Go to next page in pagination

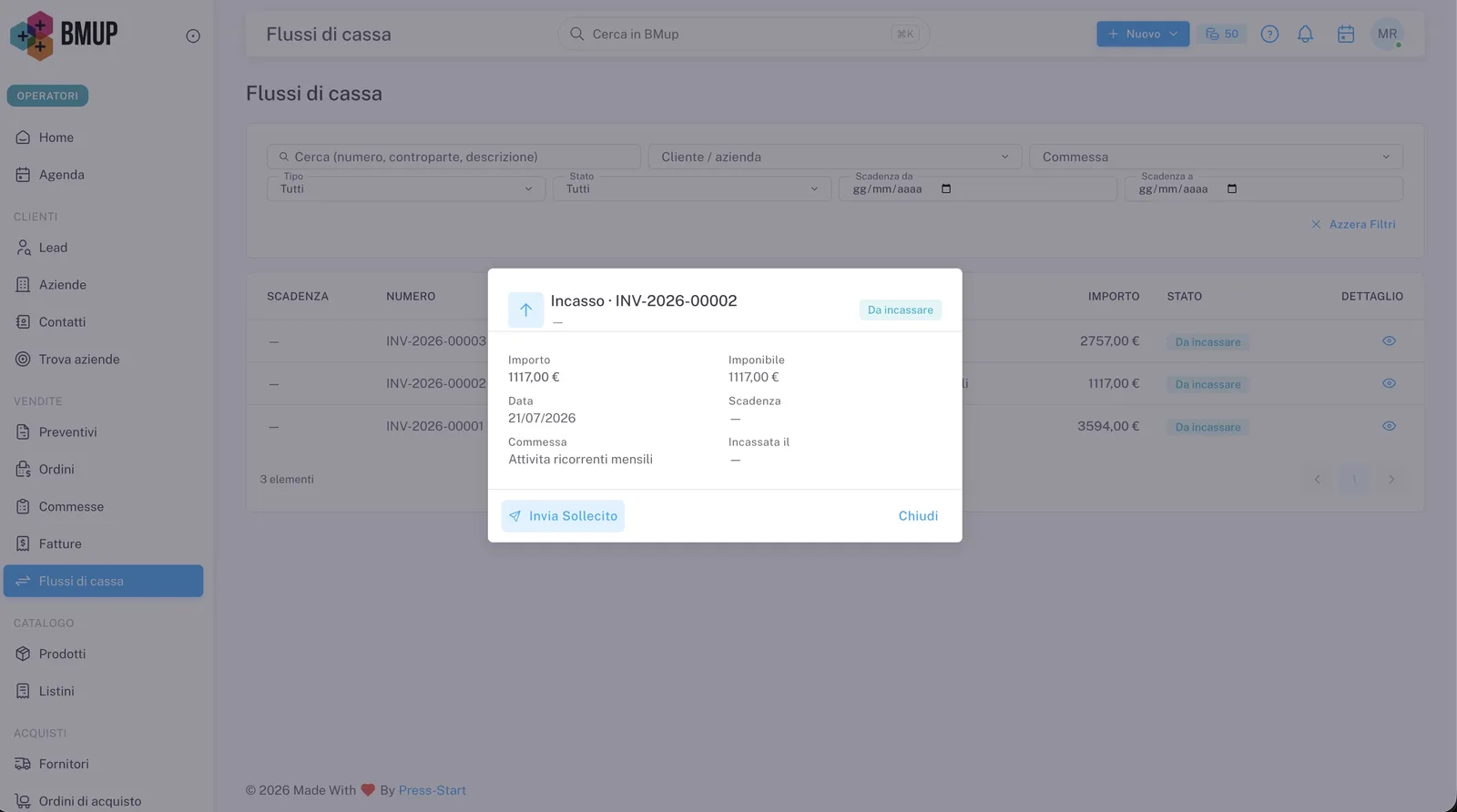tap(1391, 480)
